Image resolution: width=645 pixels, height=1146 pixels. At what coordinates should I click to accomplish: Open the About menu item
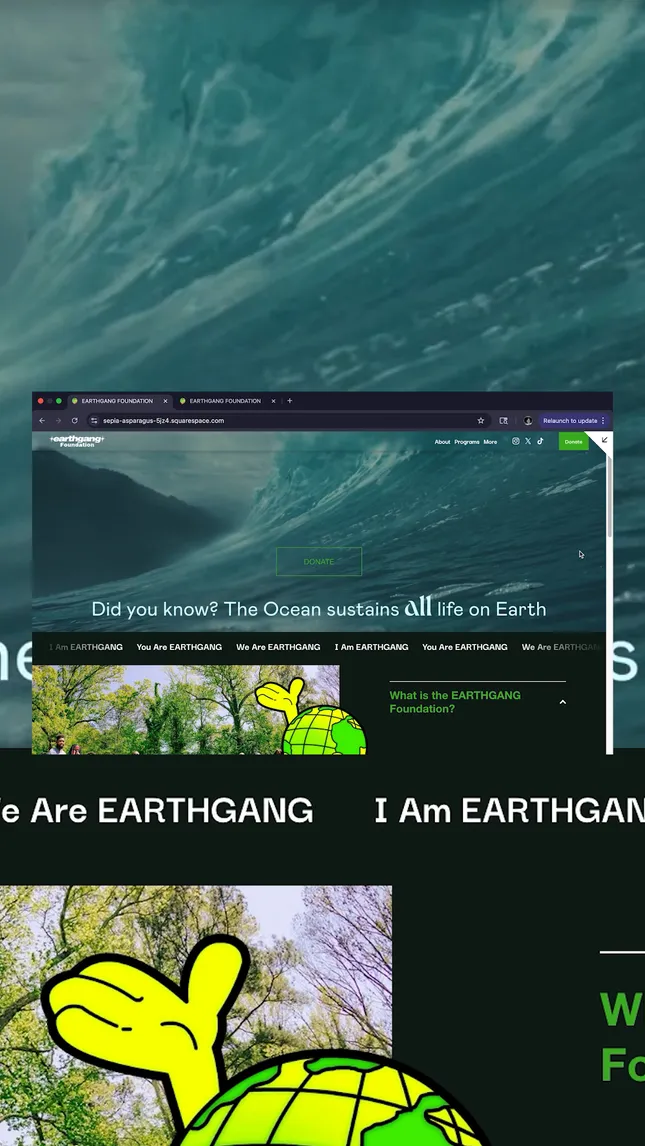443,442
